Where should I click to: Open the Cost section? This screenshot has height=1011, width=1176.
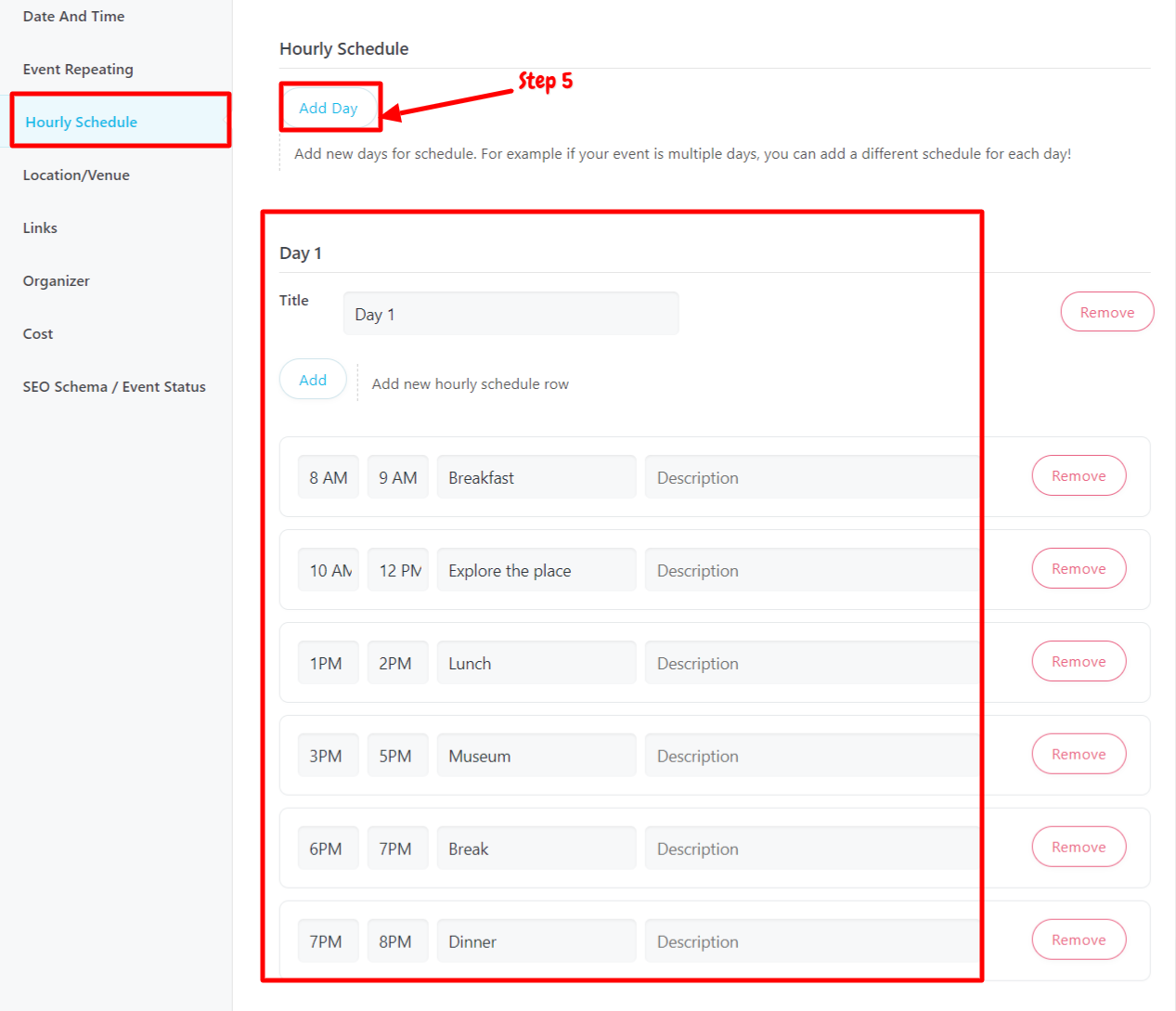pos(38,334)
